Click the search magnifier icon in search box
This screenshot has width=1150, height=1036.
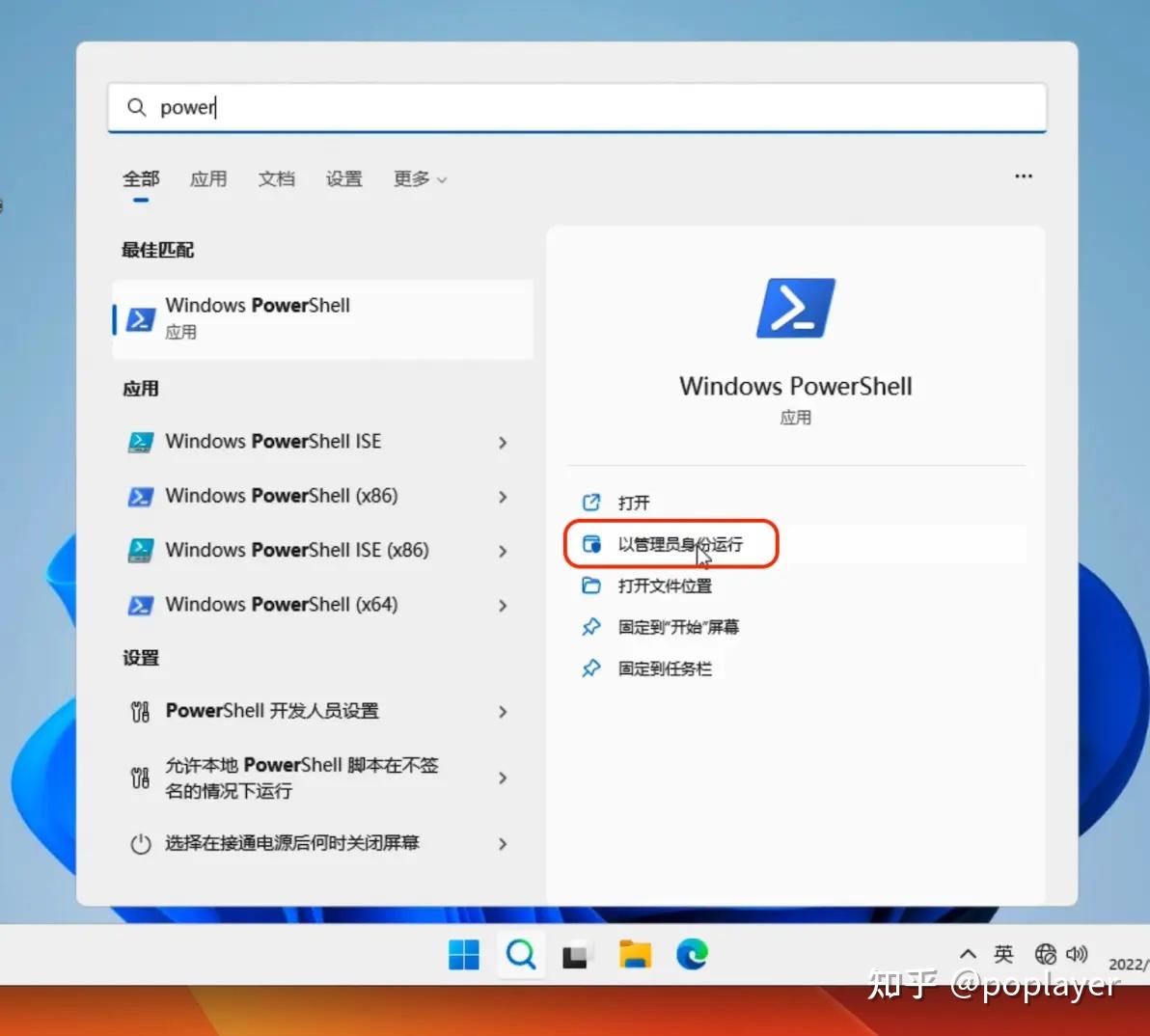pos(136,108)
